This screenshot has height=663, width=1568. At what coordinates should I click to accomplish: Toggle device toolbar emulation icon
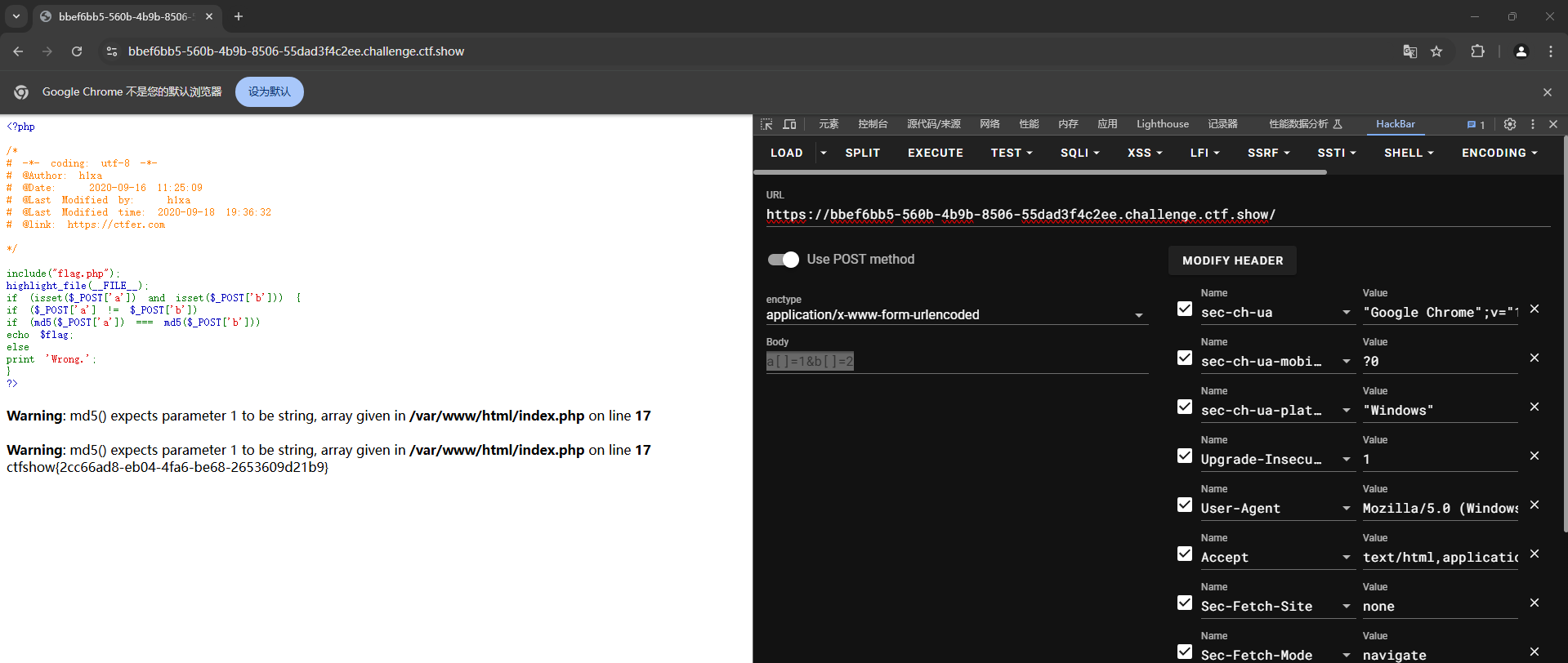[789, 124]
